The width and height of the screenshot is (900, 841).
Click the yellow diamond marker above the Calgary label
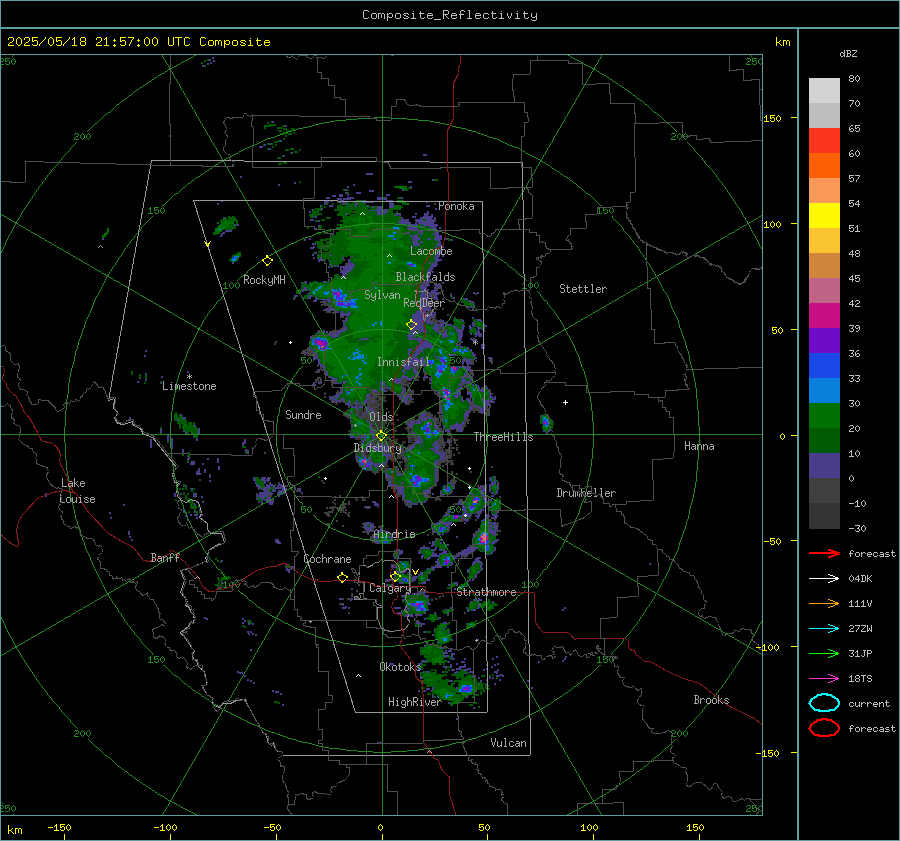point(395,576)
